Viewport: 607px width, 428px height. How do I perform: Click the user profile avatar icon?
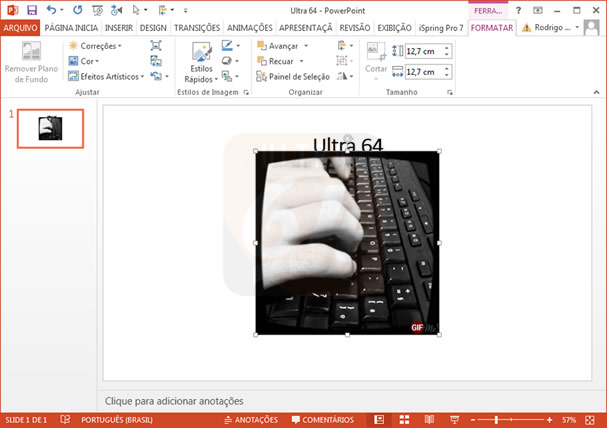click(x=591, y=27)
